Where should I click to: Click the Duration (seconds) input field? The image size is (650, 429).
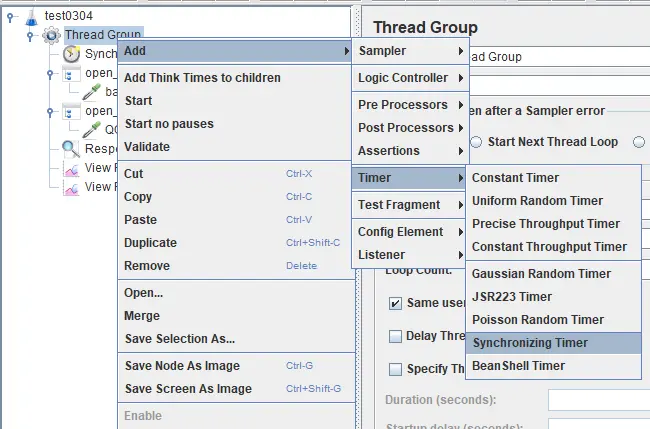599,400
